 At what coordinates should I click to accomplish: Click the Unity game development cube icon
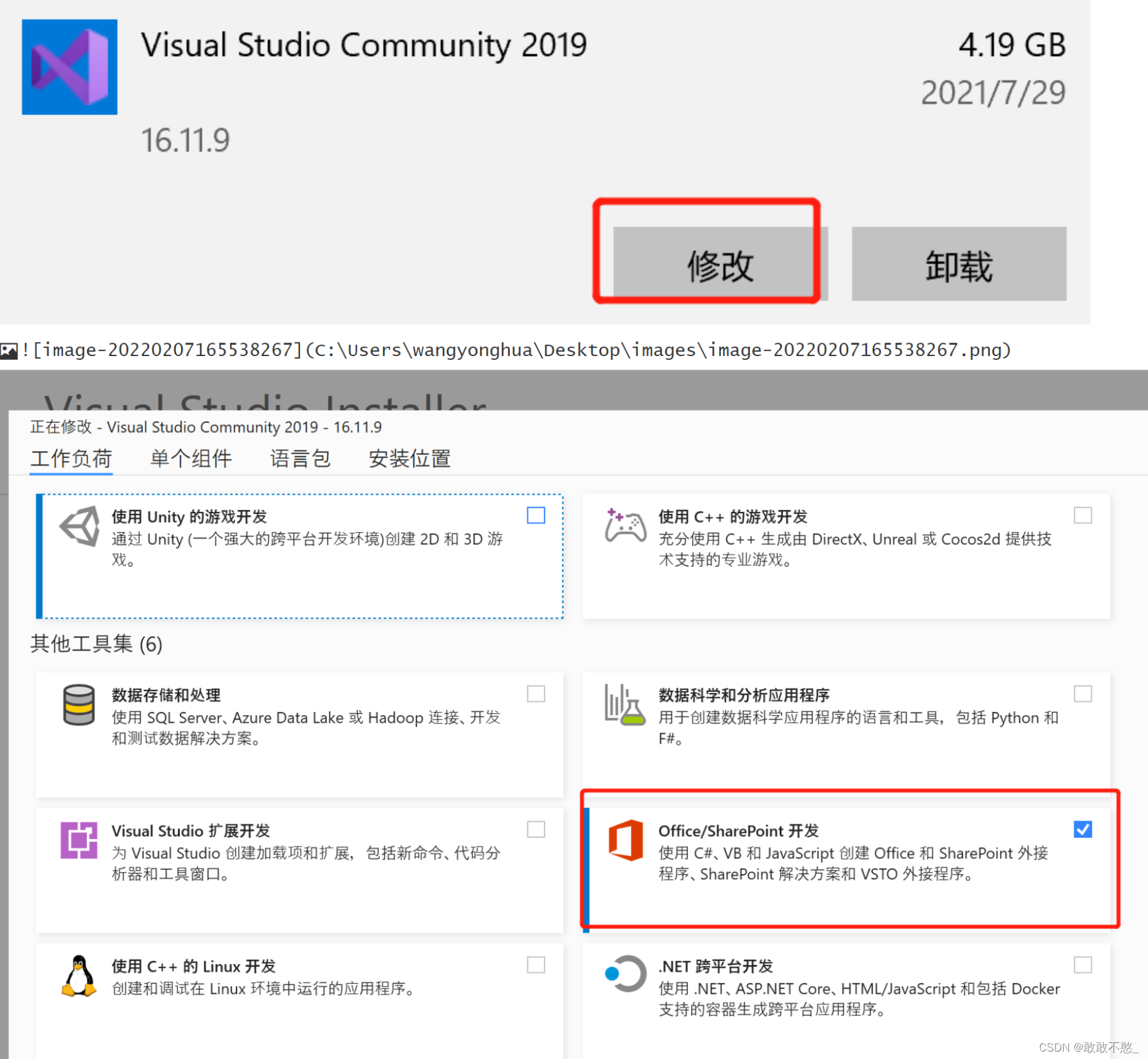(x=79, y=526)
